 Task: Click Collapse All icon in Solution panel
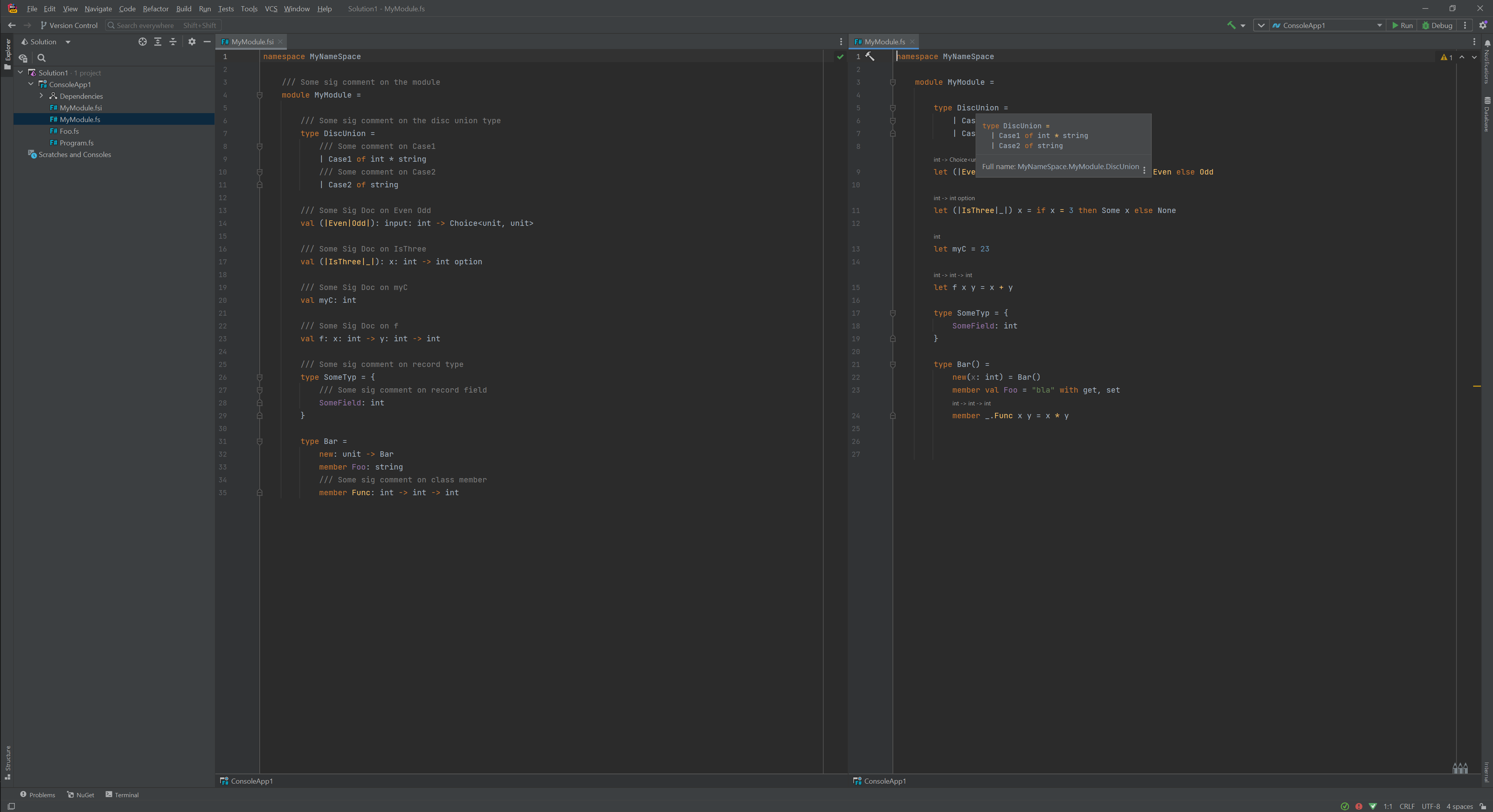173,42
